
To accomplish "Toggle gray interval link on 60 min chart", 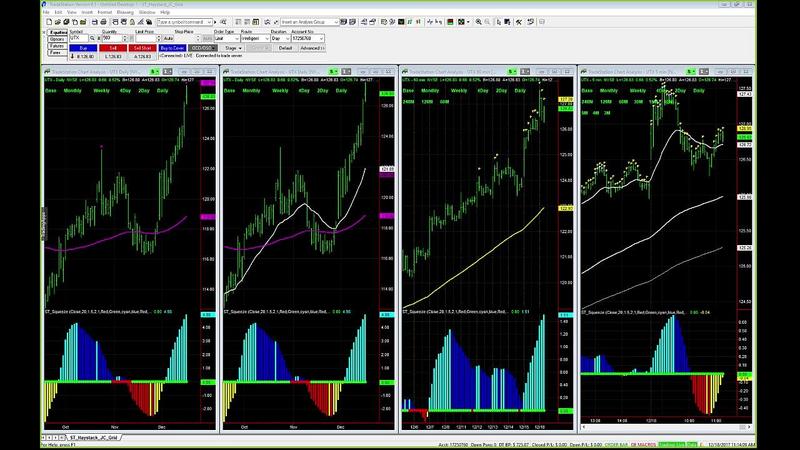I will 525,71.
